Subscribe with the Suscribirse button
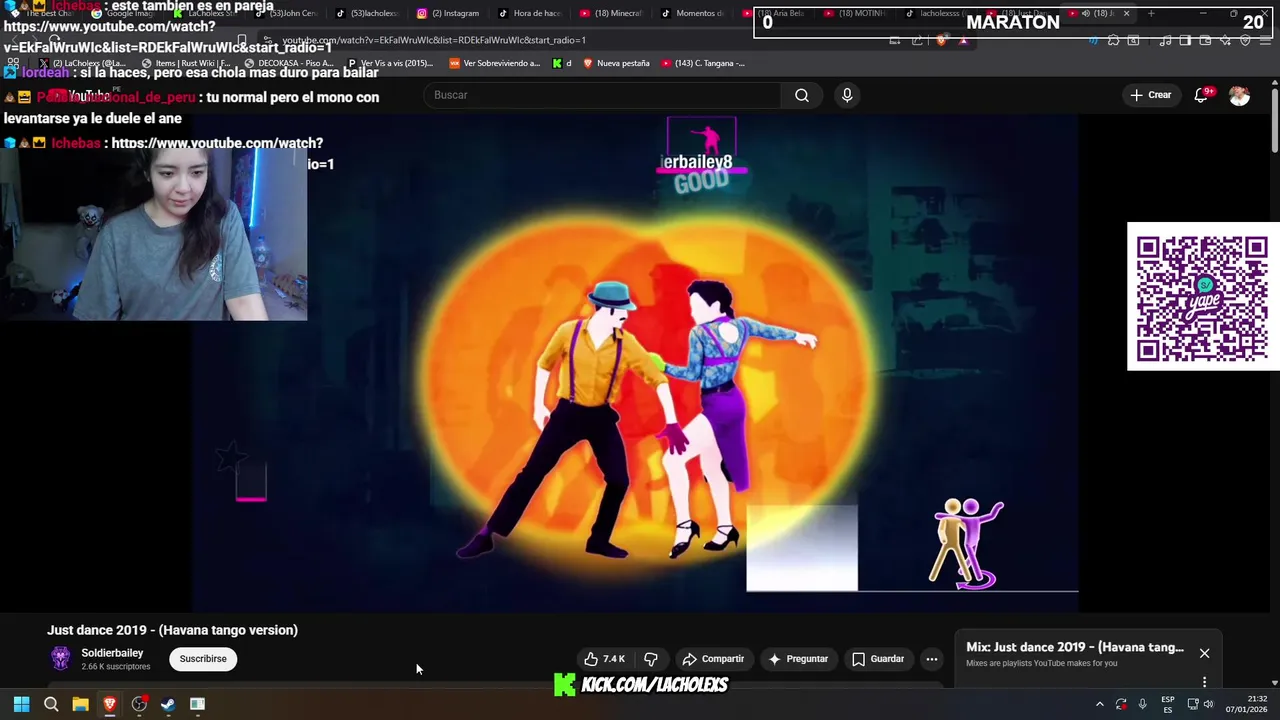The width and height of the screenshot is (1280, 720). coord(203,659)
